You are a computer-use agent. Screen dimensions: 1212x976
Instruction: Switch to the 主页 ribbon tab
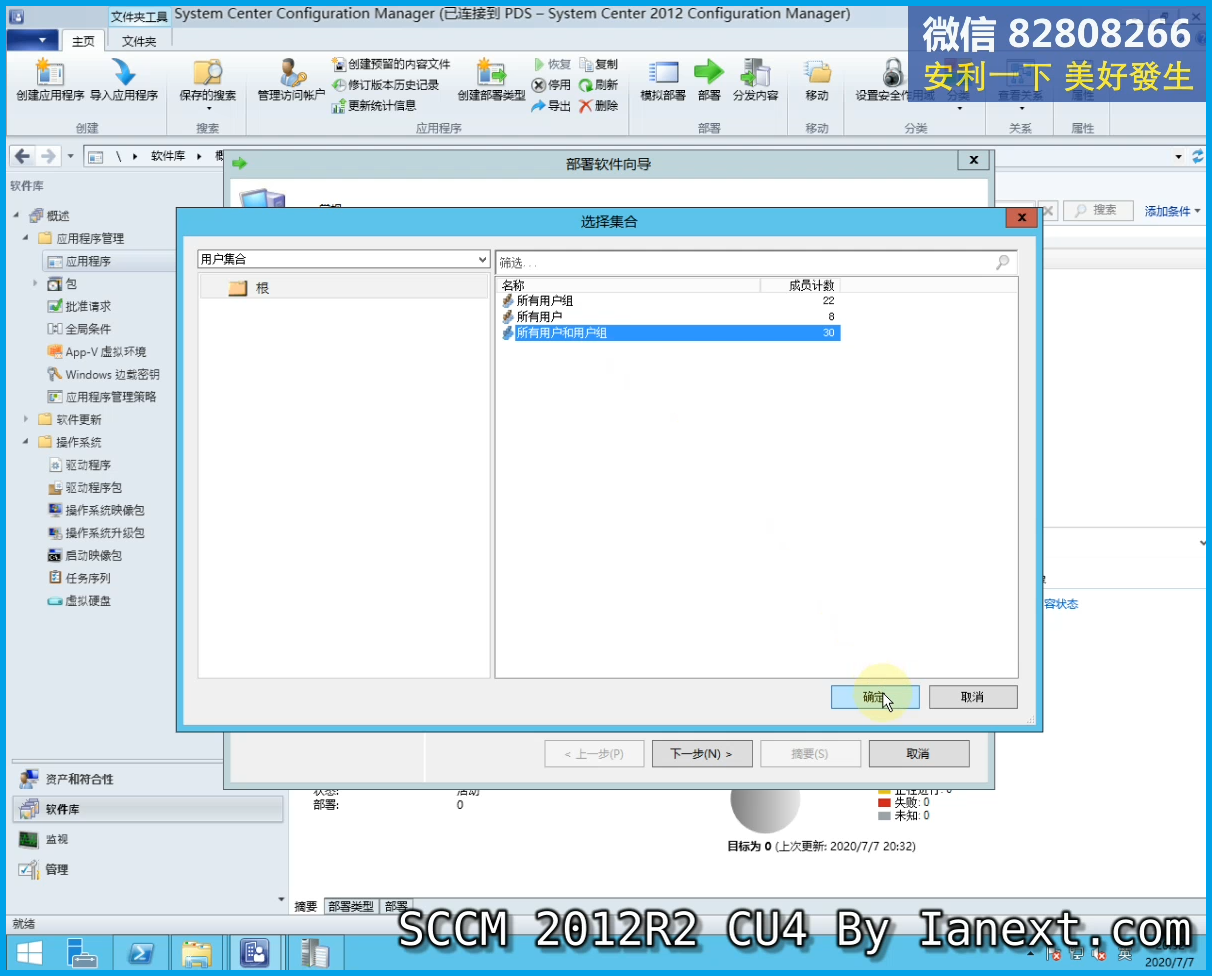point(83,41)
